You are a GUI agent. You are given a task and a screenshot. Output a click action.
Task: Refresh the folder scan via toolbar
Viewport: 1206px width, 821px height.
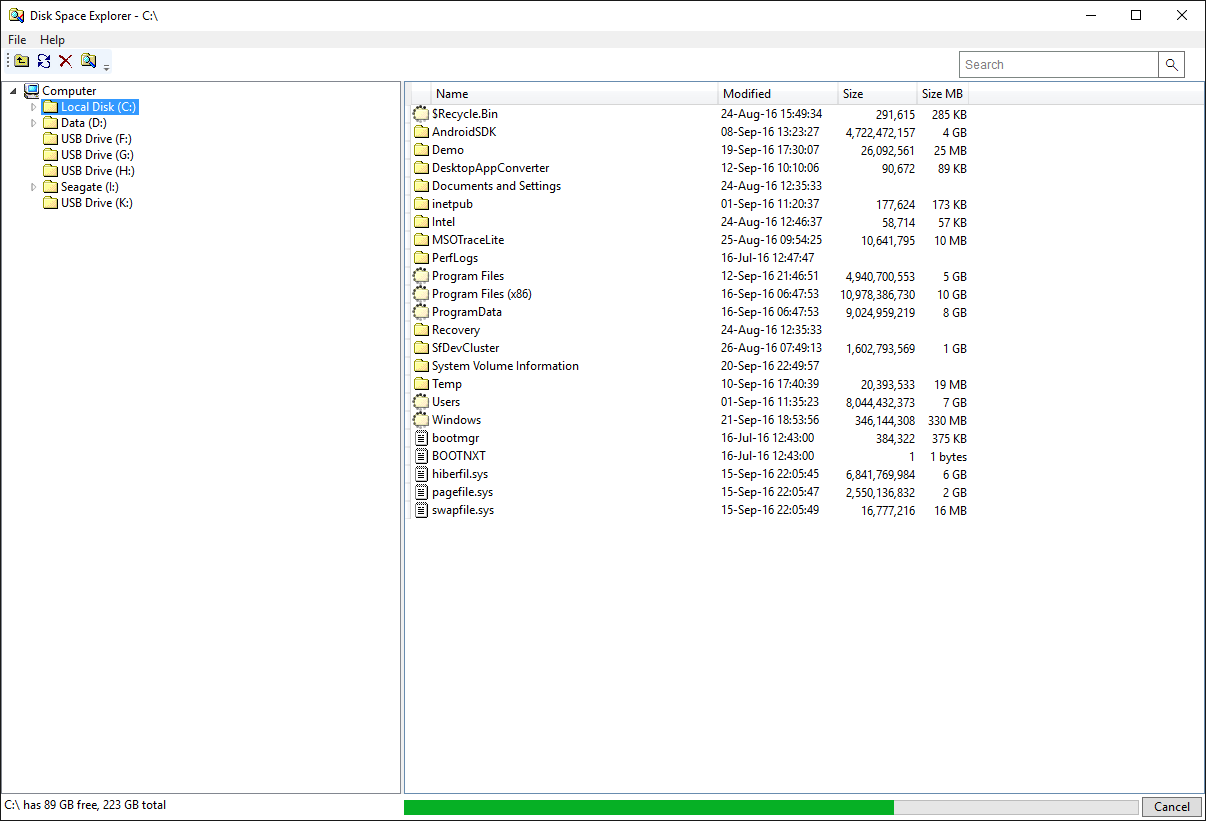44,62
